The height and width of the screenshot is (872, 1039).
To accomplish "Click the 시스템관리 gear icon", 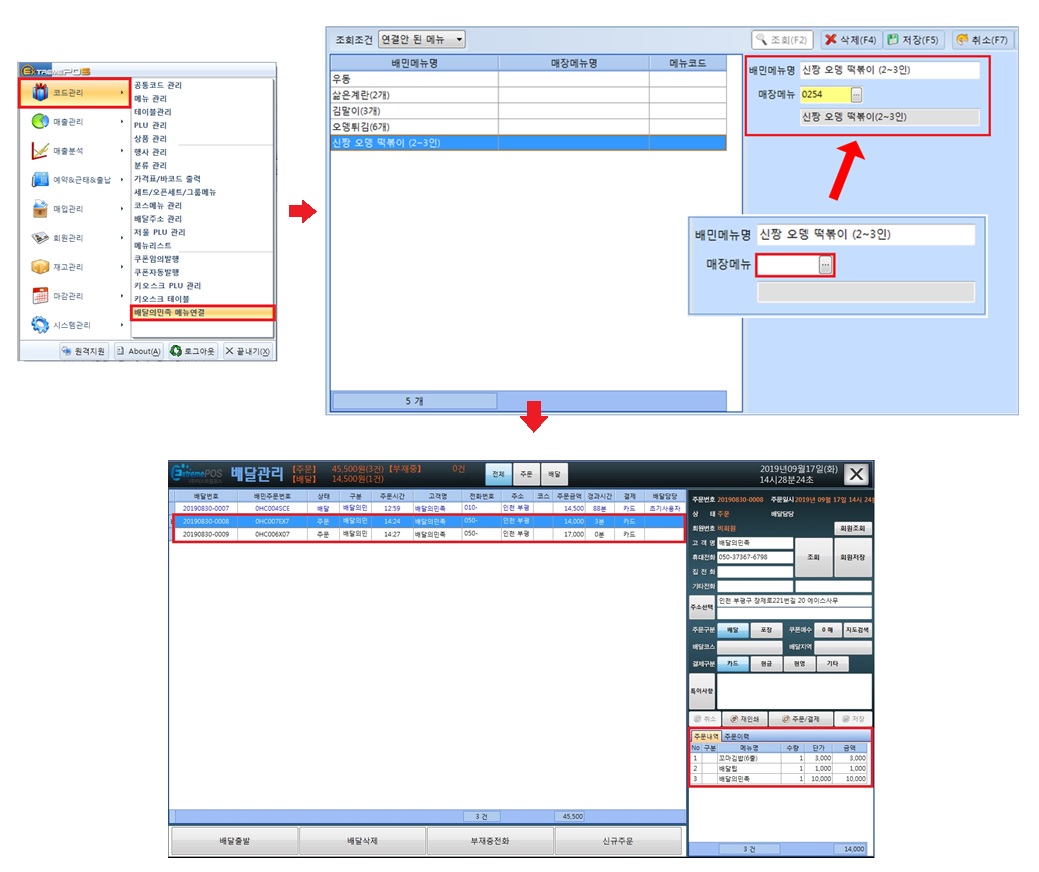I will [40, 325].
